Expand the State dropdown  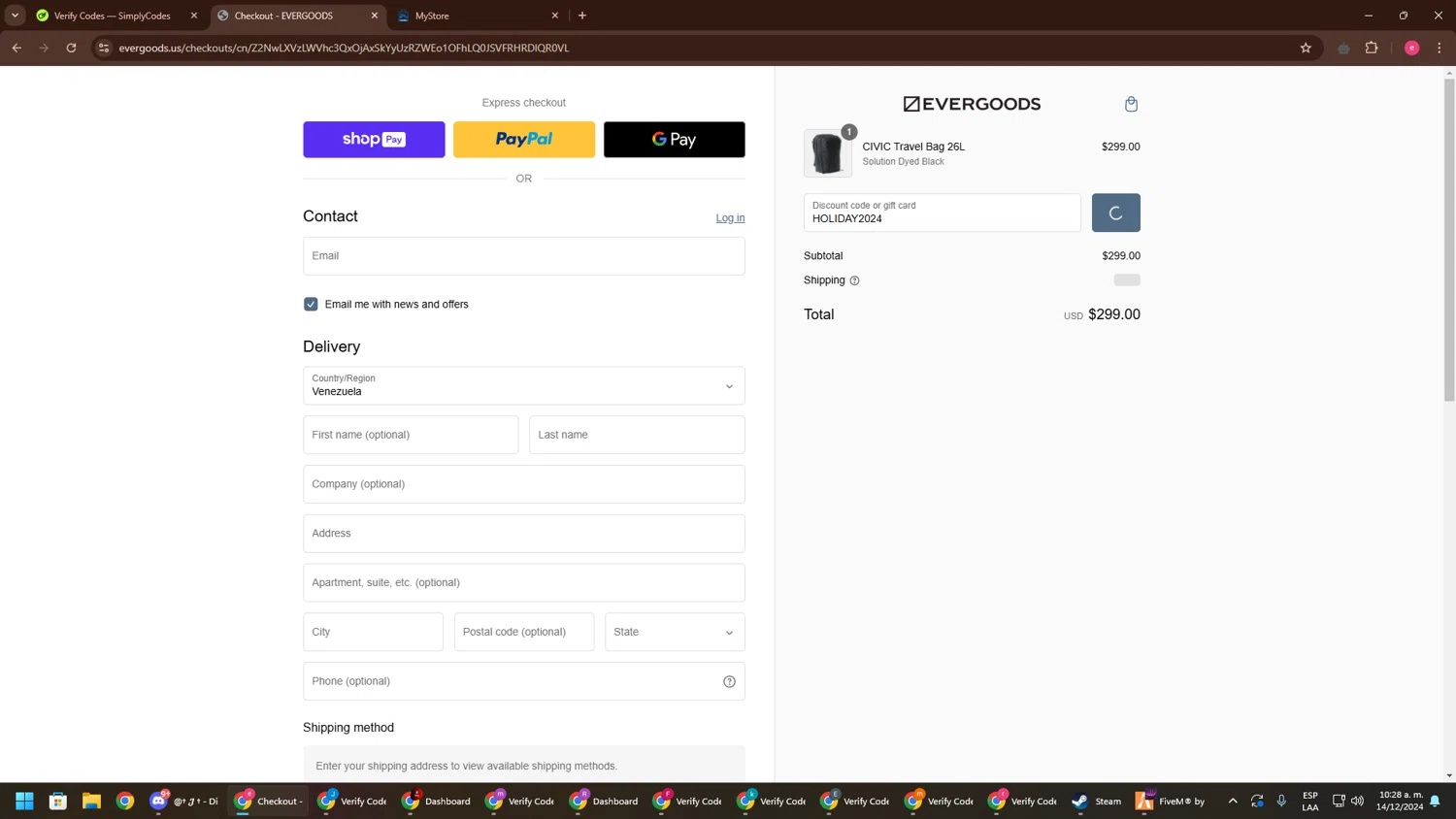click(x=675, y=632)
